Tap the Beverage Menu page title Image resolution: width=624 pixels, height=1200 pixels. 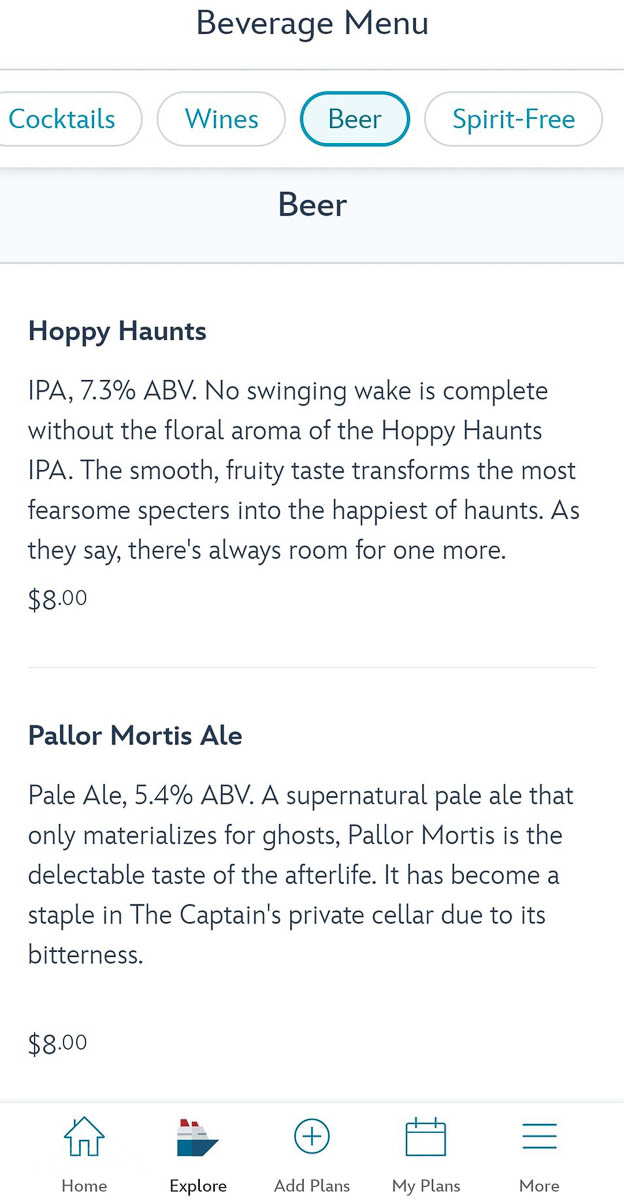(x=312, y=23)
